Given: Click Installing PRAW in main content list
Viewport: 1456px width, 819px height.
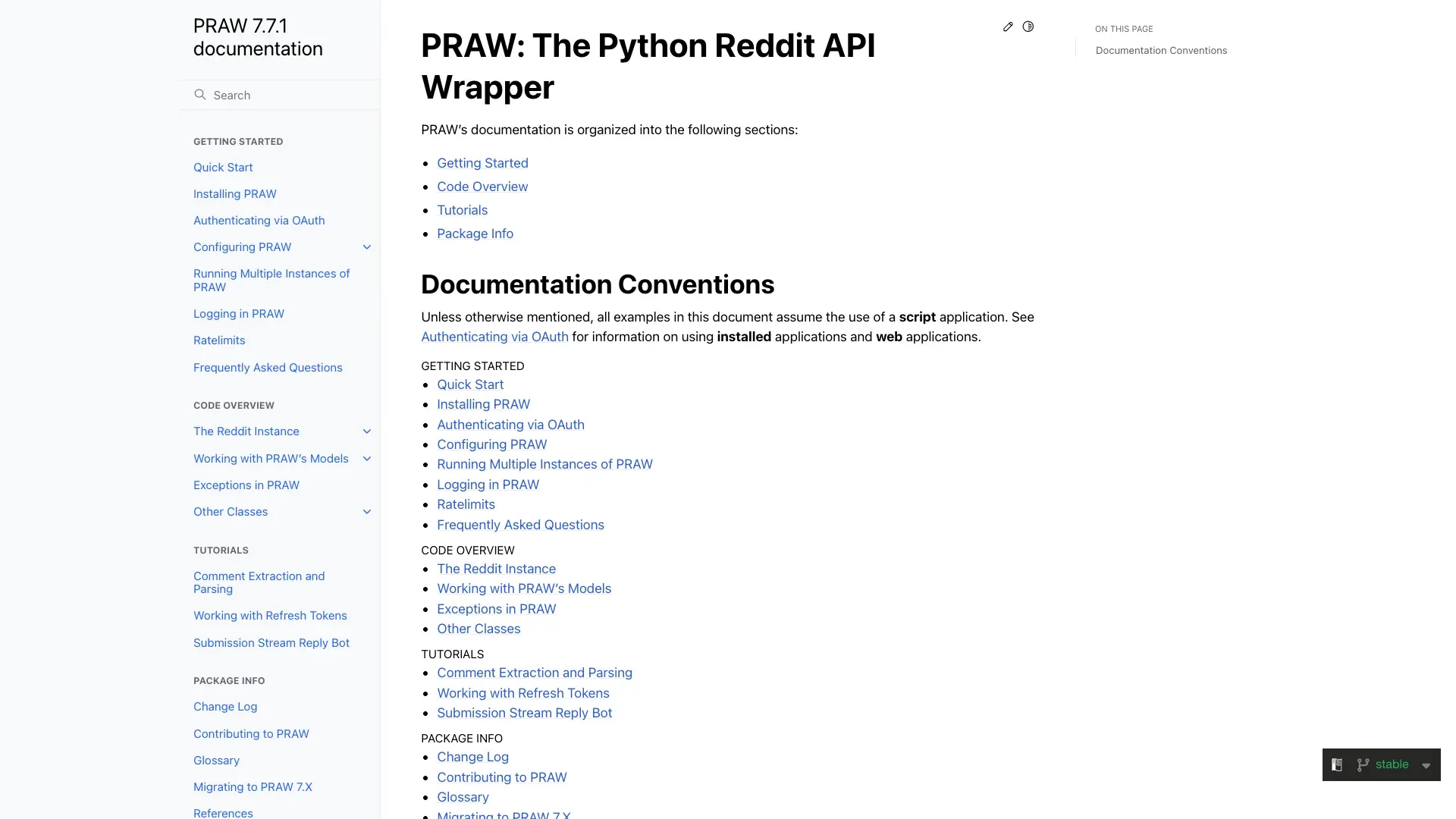Looking at the screenshot, I should (483, 404).
